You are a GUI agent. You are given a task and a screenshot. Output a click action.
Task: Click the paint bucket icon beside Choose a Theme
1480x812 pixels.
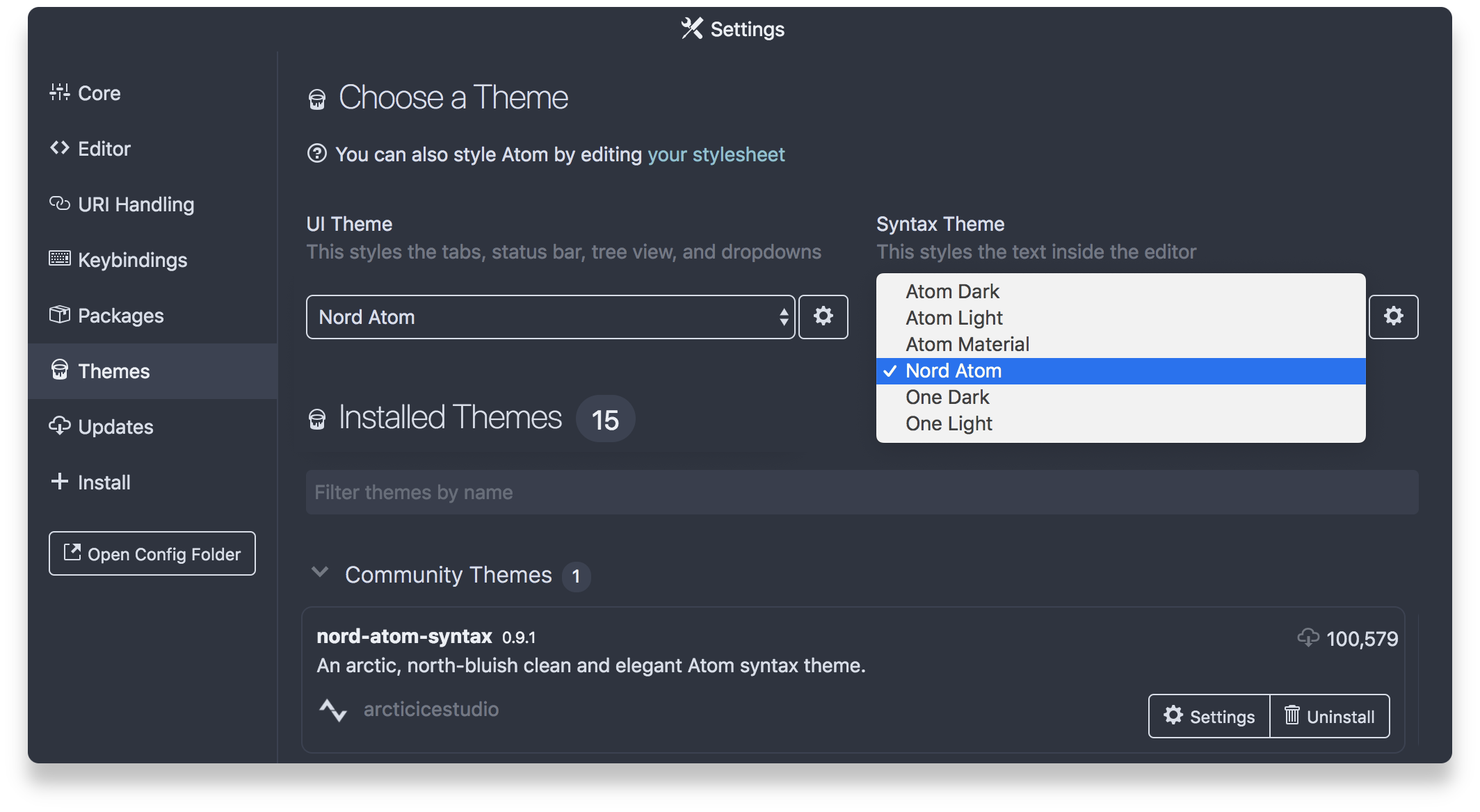317,99
